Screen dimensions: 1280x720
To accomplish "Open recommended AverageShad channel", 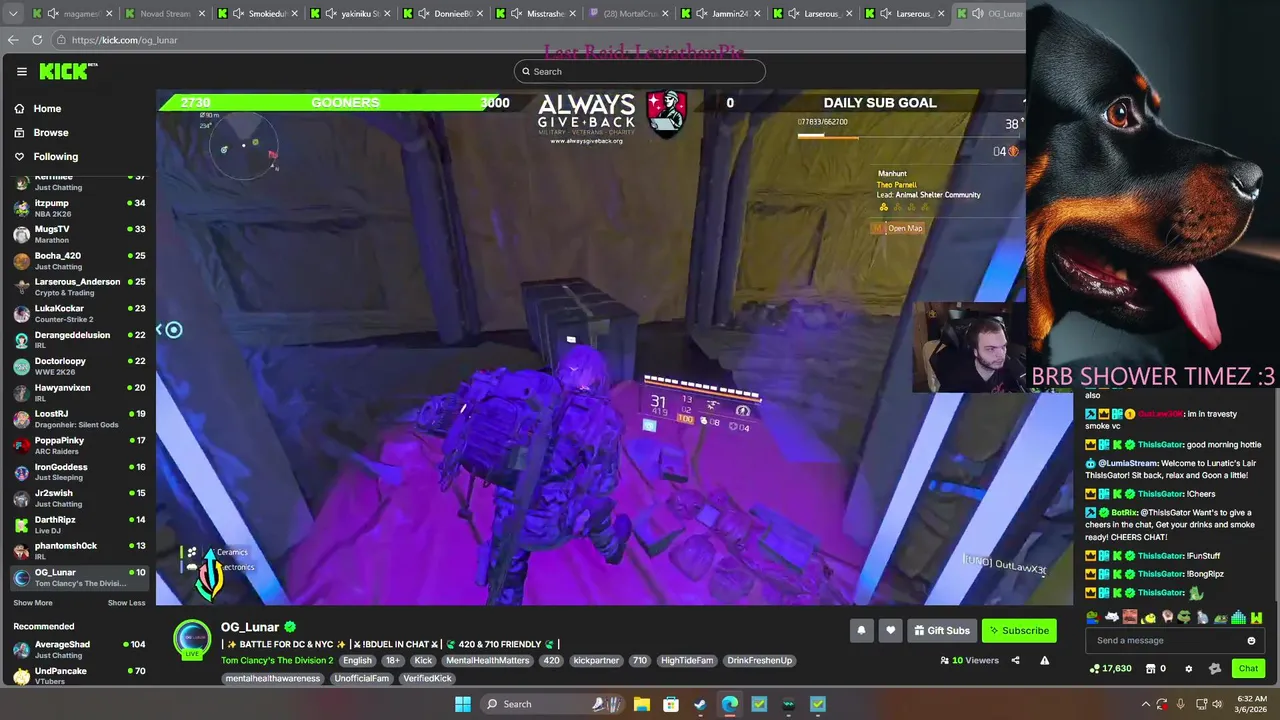I will click(x=78, y=650).
